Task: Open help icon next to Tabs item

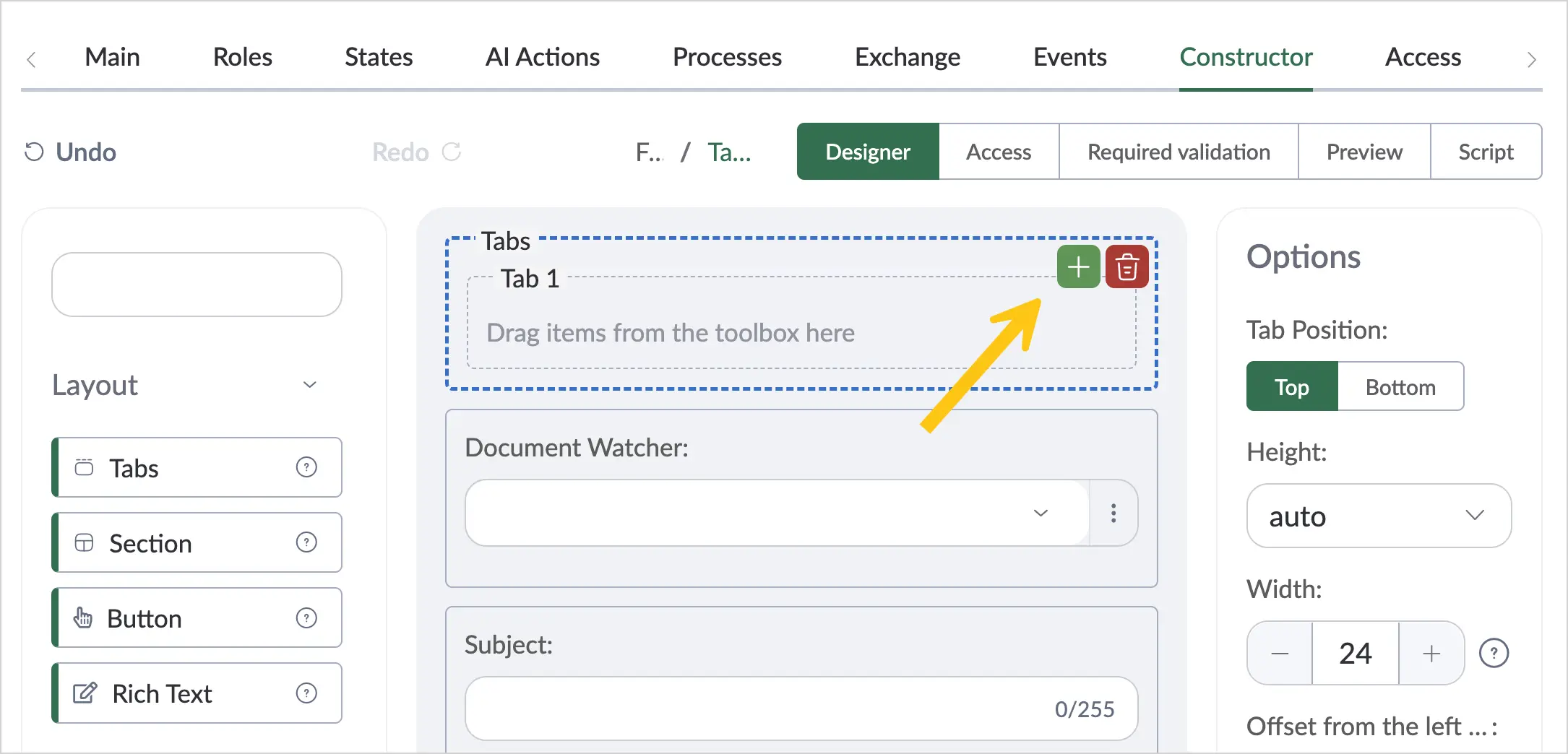Action: (x=306, y=467)
